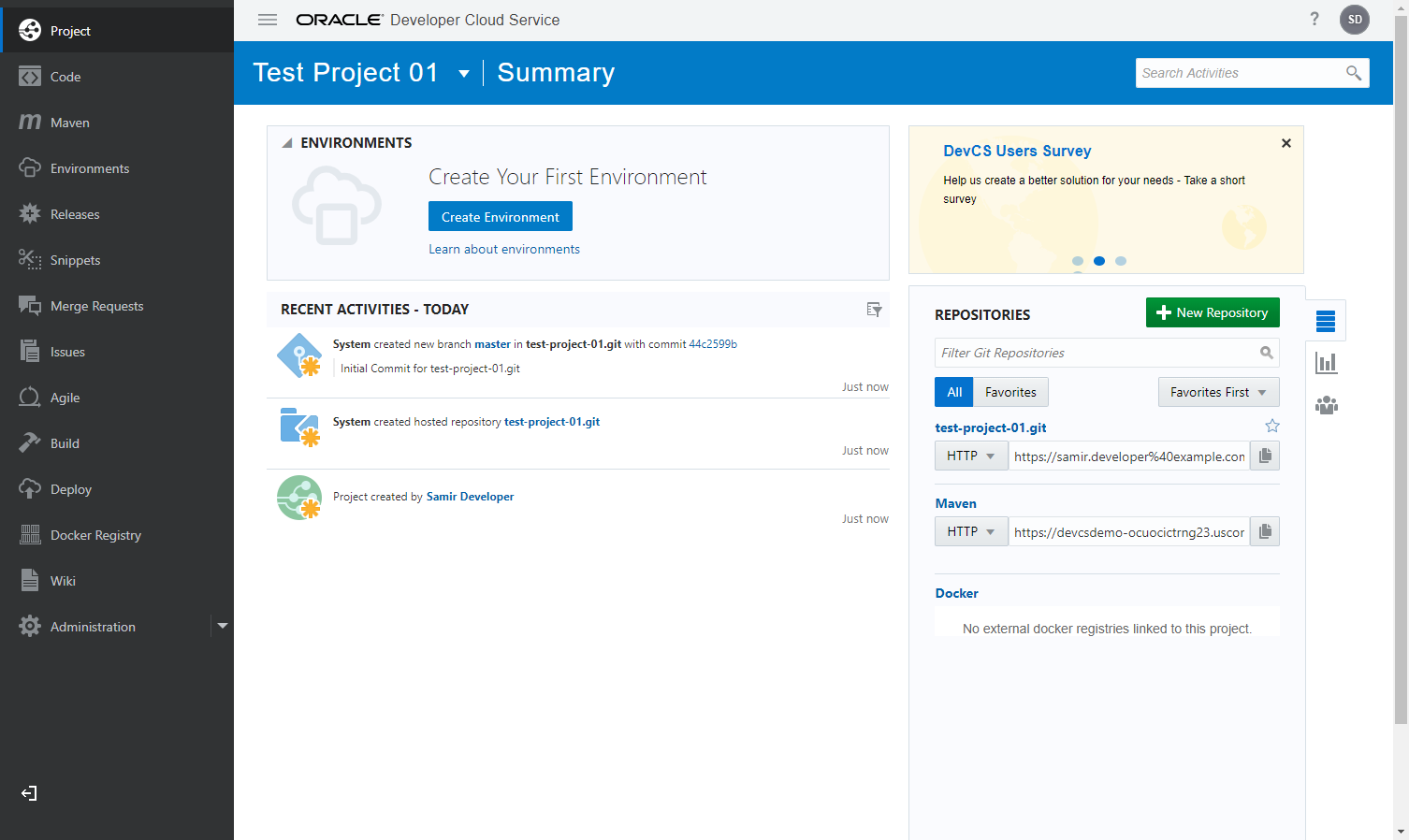1409x840 pixels.
Task: Click the Deploy cloud icon
Action: (30, 489)
